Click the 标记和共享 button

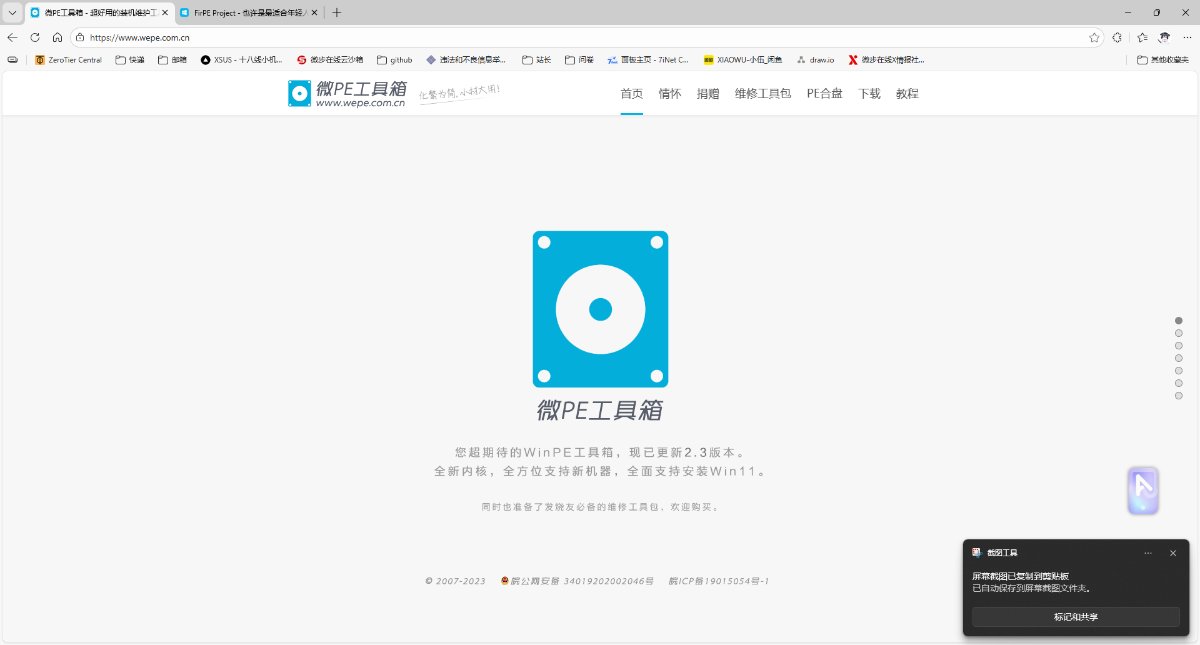tap(1075, 616)
